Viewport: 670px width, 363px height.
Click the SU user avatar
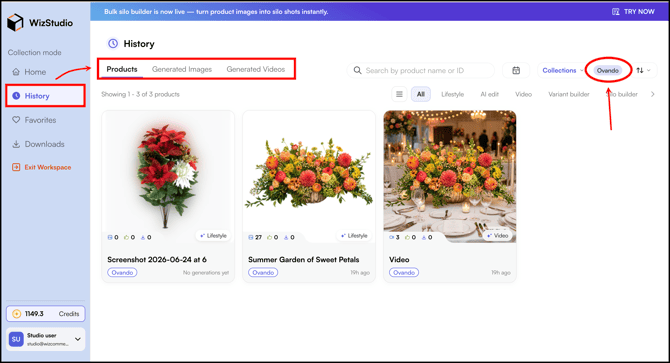[16, 339]
